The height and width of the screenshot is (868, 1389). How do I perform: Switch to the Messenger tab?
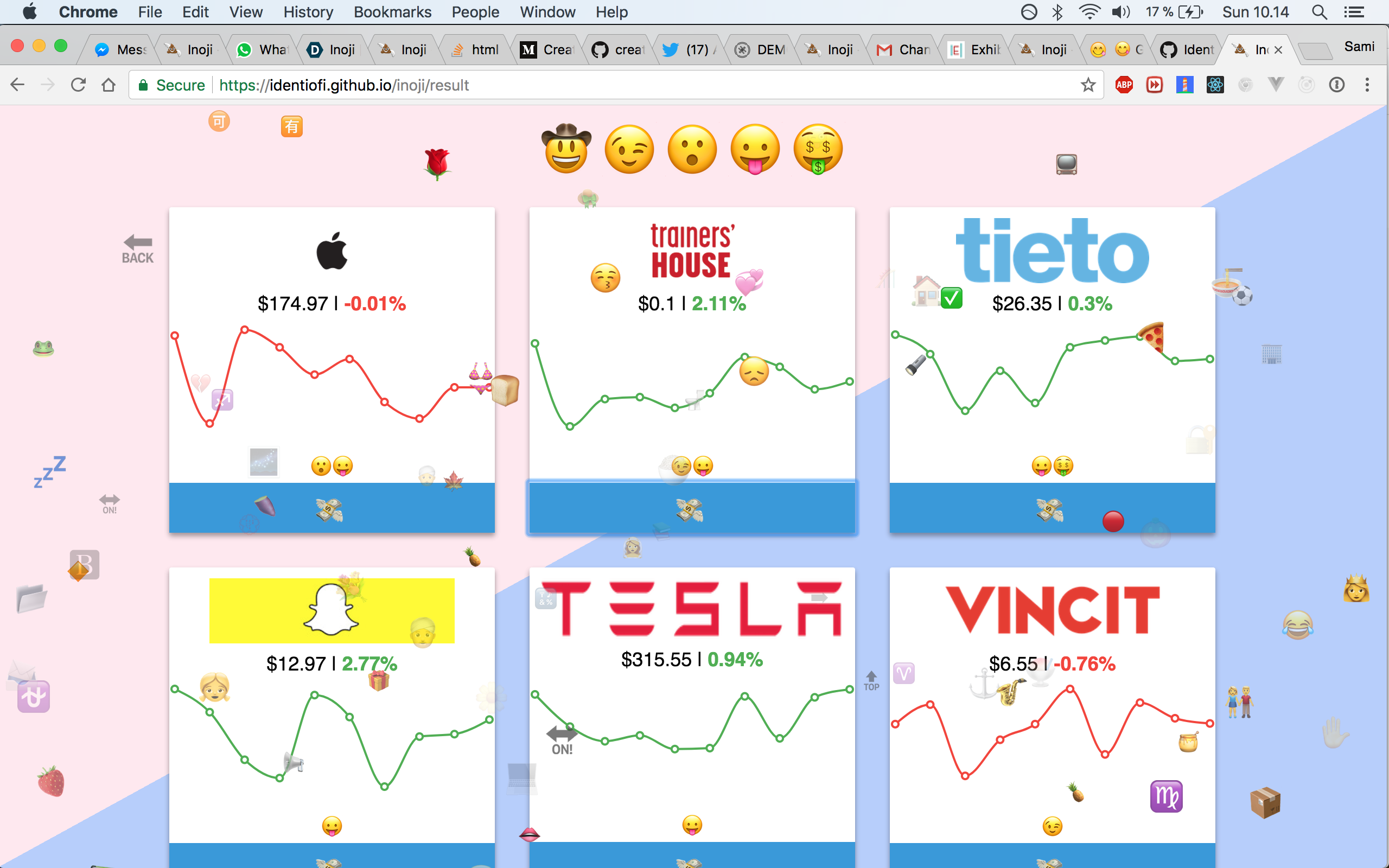[x=122, y=50]
